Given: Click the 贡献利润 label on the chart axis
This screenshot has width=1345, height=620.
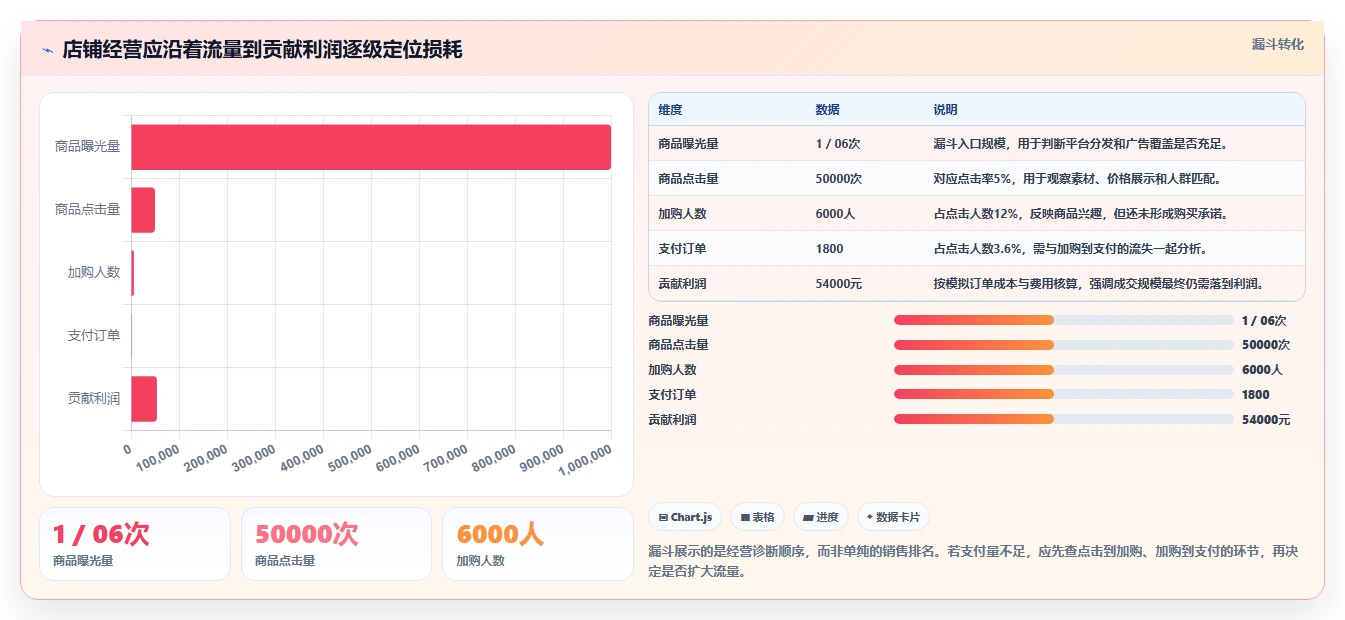Looking at the screenshot, I should click(x=94, y=399).
